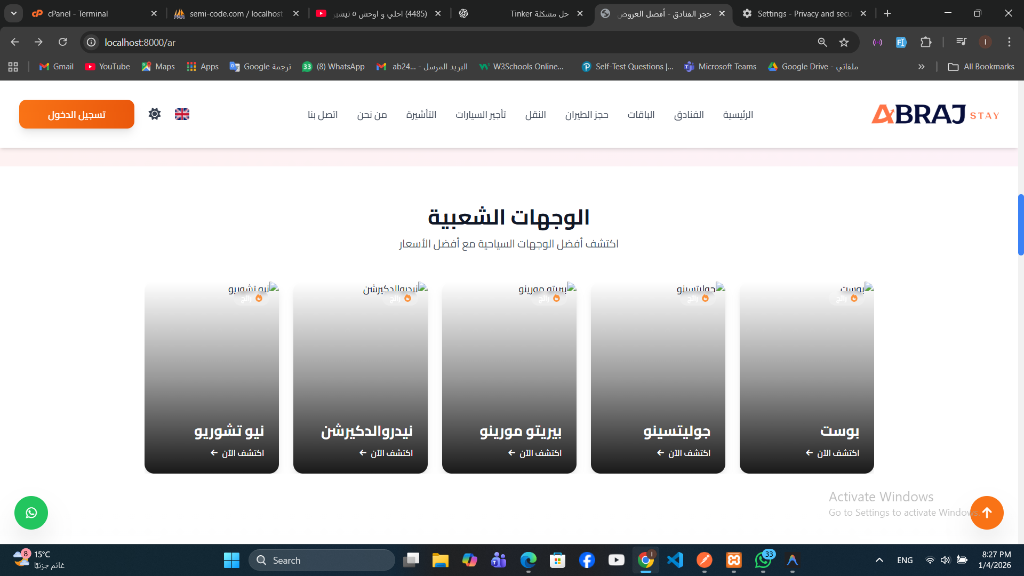The height and width of the screenshot is (576, 1024).
Task: Switch to the semi-code.com / localhost tab
Action: pyautogui.click(x=236, y=13)
